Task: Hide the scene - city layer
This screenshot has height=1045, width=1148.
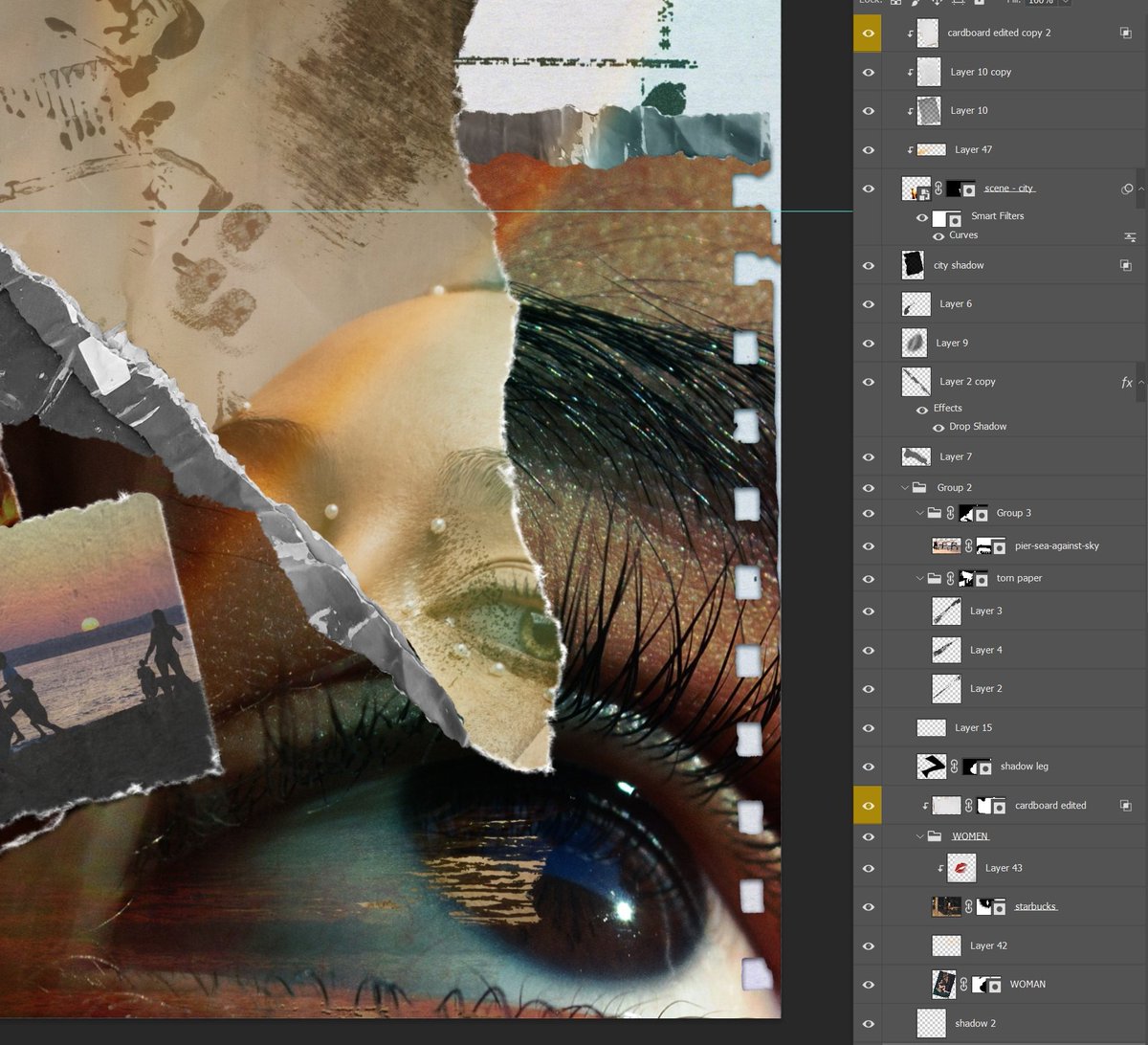Action: [x=869, y=189]
